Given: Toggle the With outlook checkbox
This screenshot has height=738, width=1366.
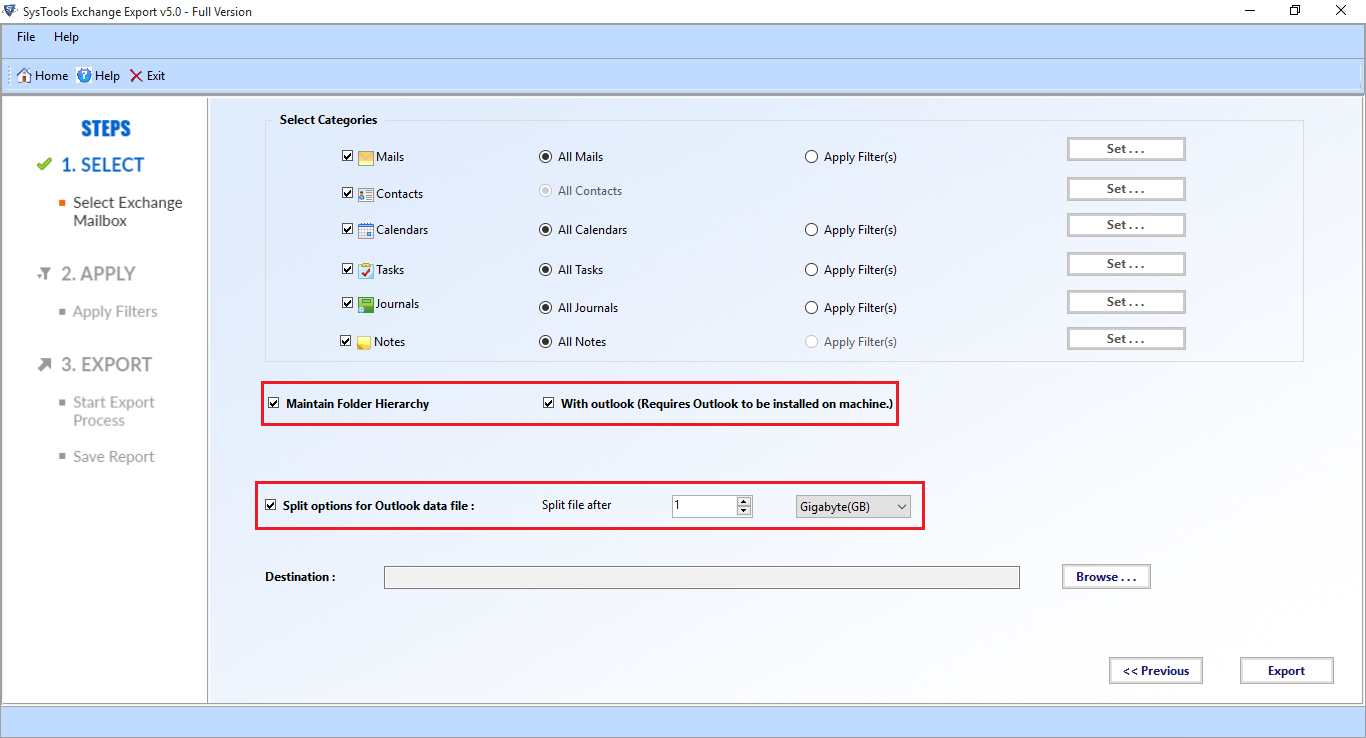Looking at the screenshot, I should point(549,403).
